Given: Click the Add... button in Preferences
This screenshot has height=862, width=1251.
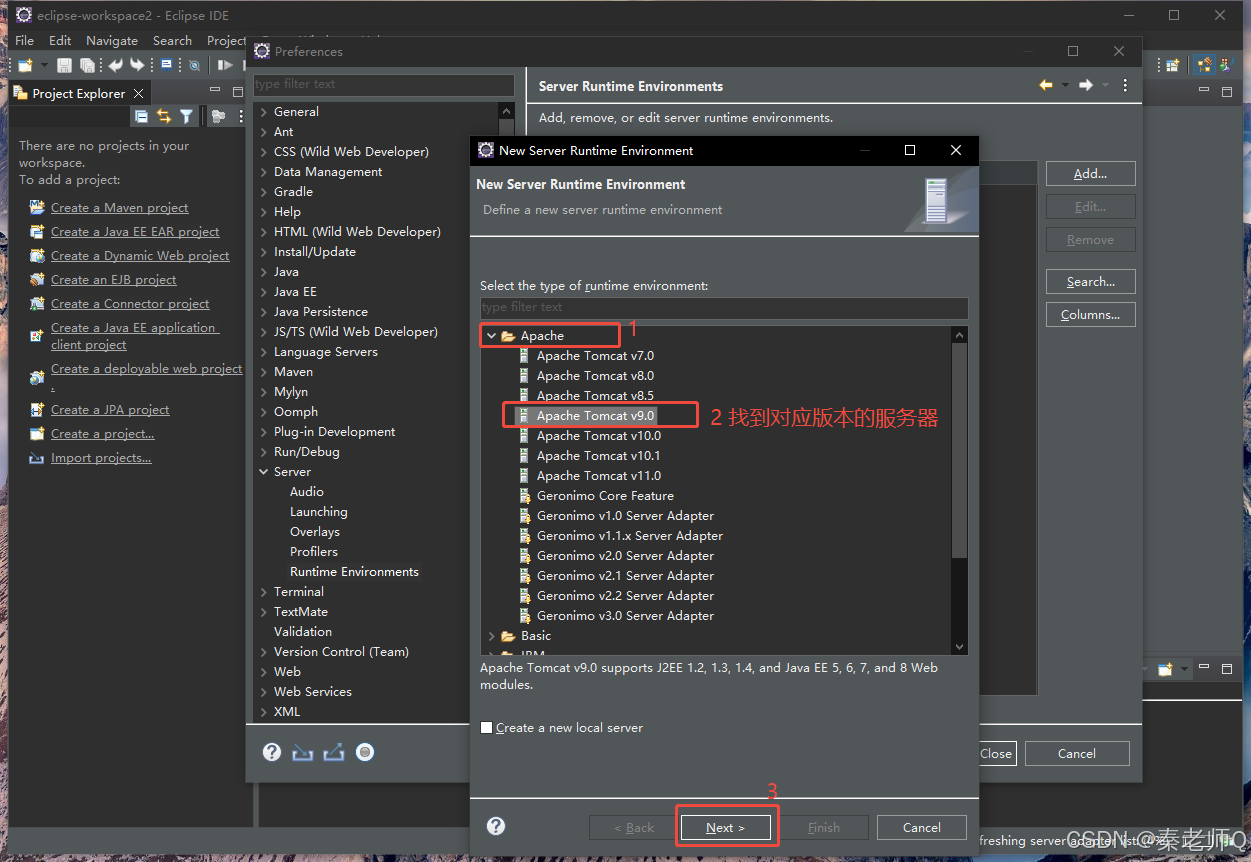Looking at the screenshot, I should pyautogui.click(x=1090, y=173).
